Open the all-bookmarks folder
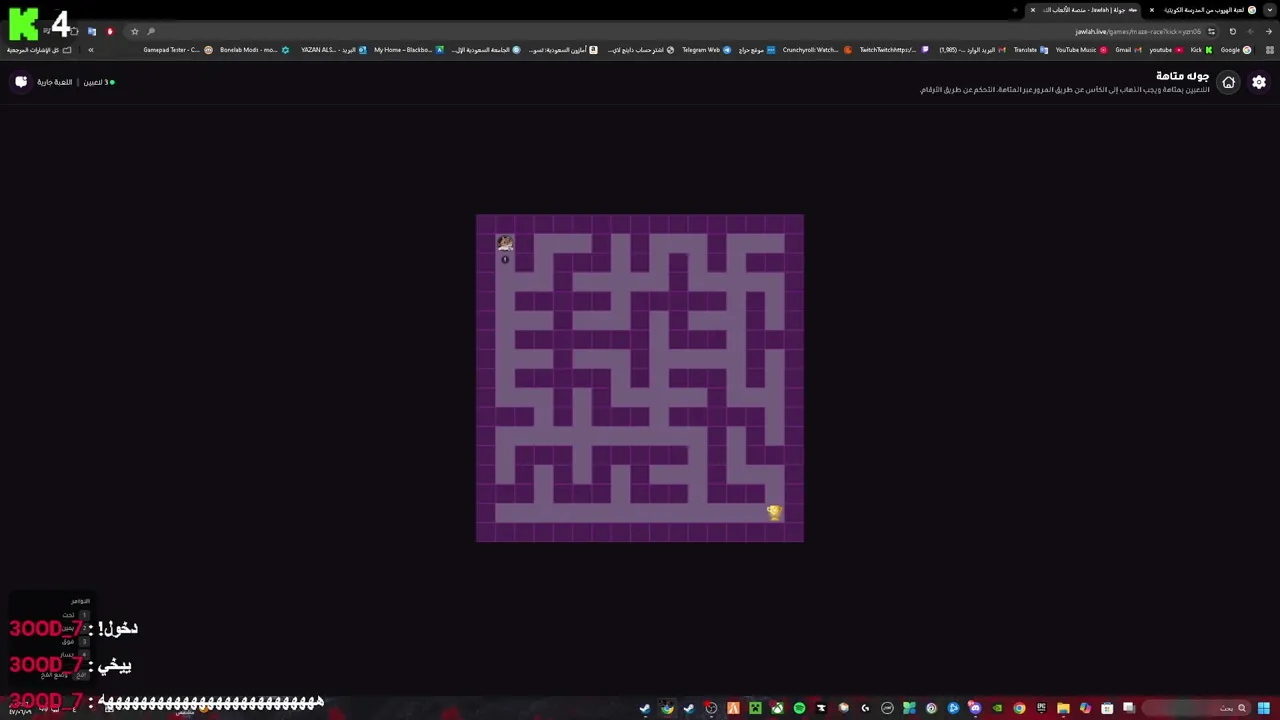Viewport: 1280px width, 720px height. pyautogui.click(x=39, y=50)
